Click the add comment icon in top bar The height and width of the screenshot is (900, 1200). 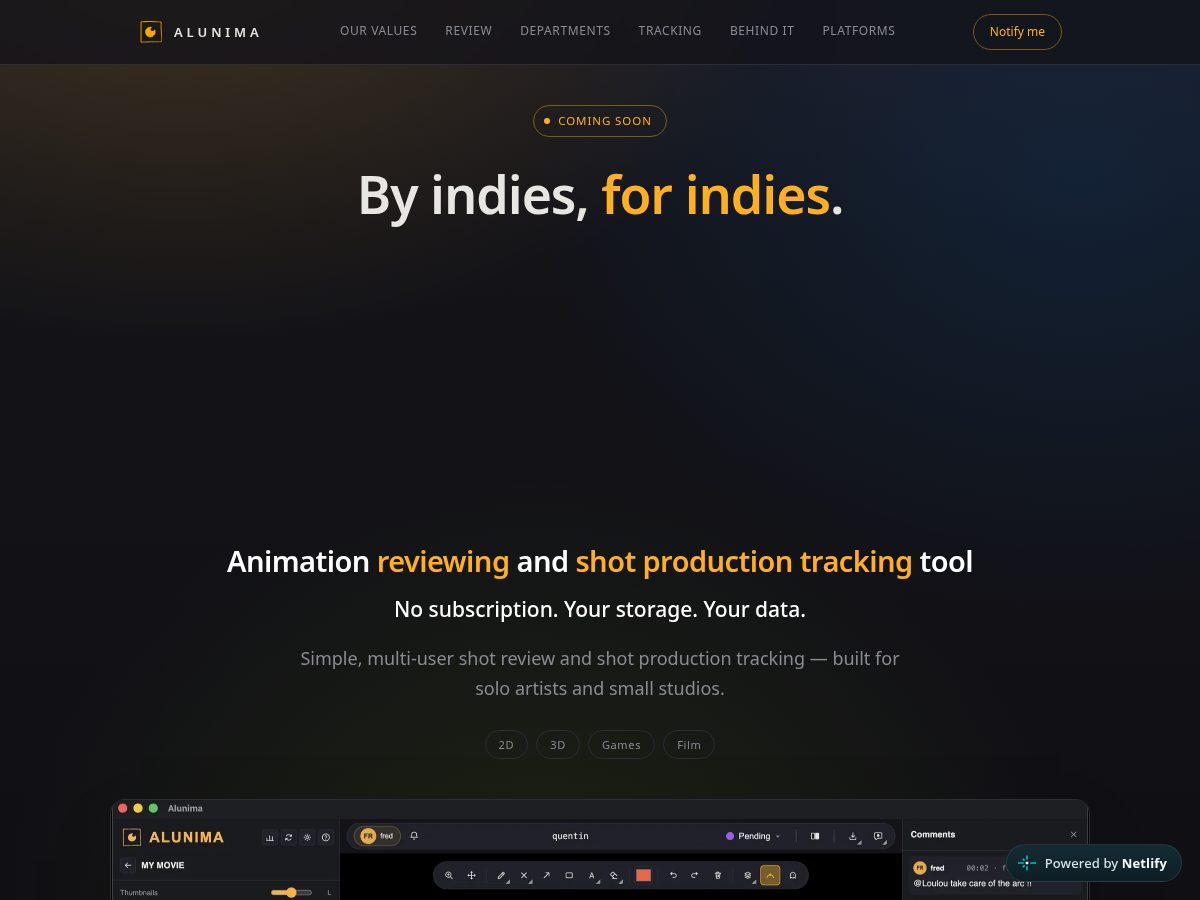click(x=878, y=836)
